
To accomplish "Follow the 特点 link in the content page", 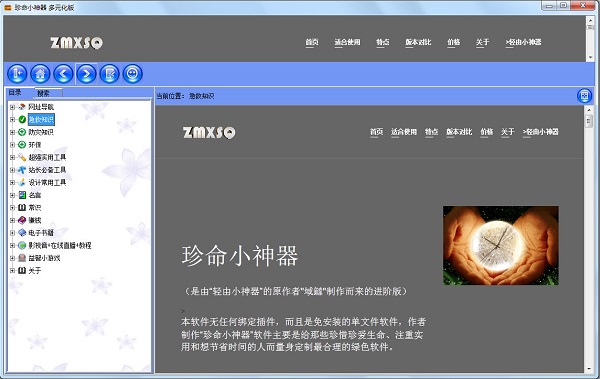I will (431, 132).
